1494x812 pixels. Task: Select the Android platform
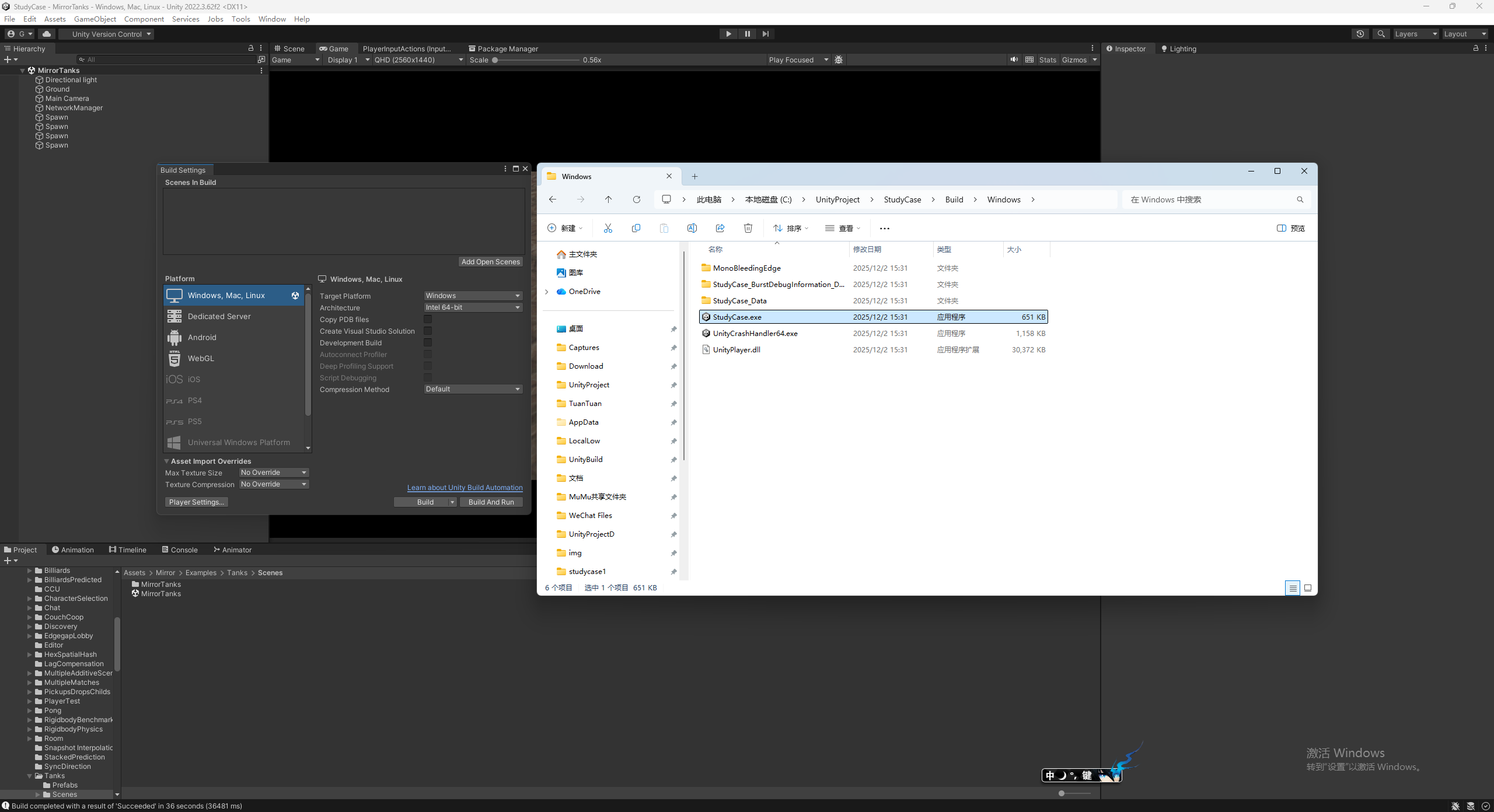(202, 337)
